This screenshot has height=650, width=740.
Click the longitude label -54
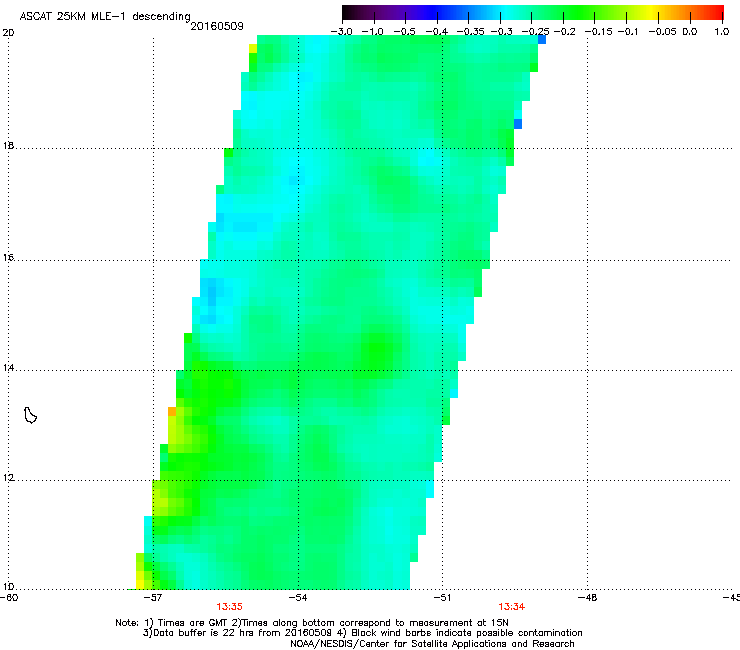298,598
